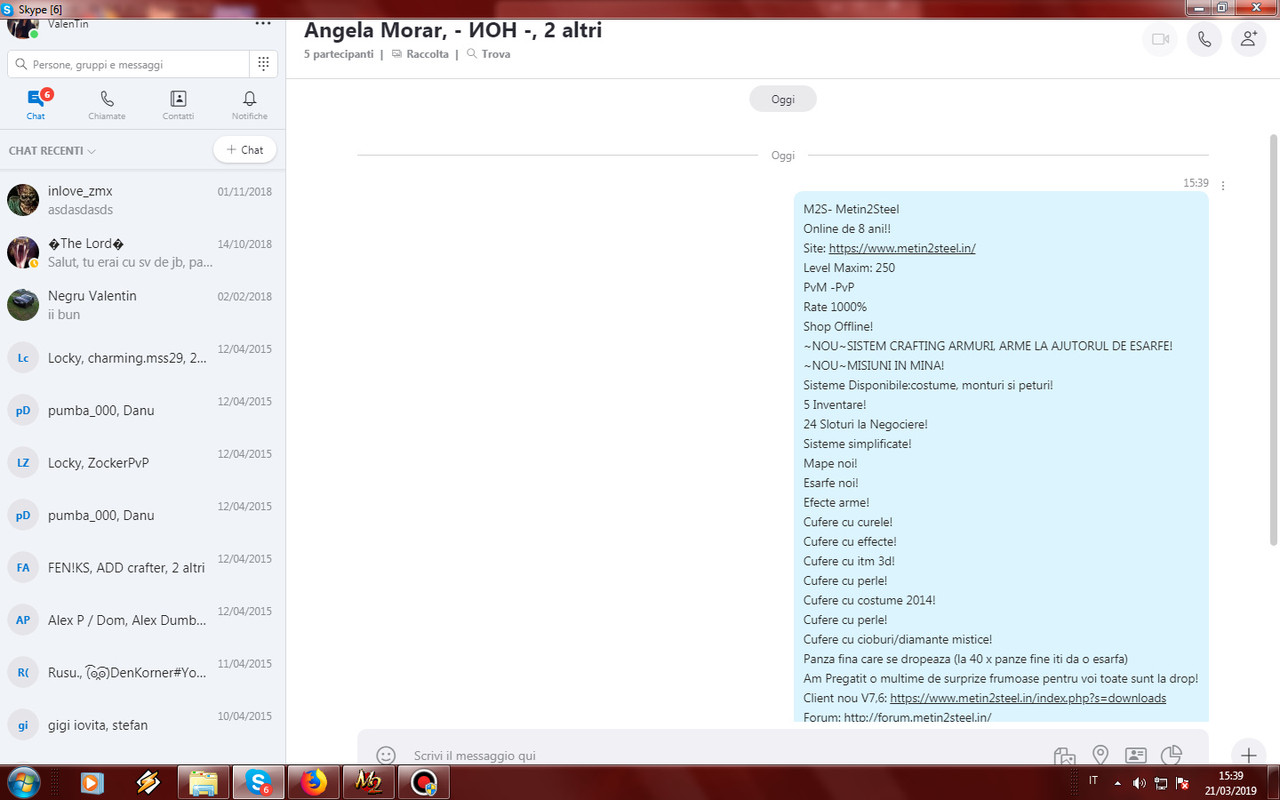The image size is (1280, 800).
Task: Open media player from taskbar
Action: click(x=91, y=783)
